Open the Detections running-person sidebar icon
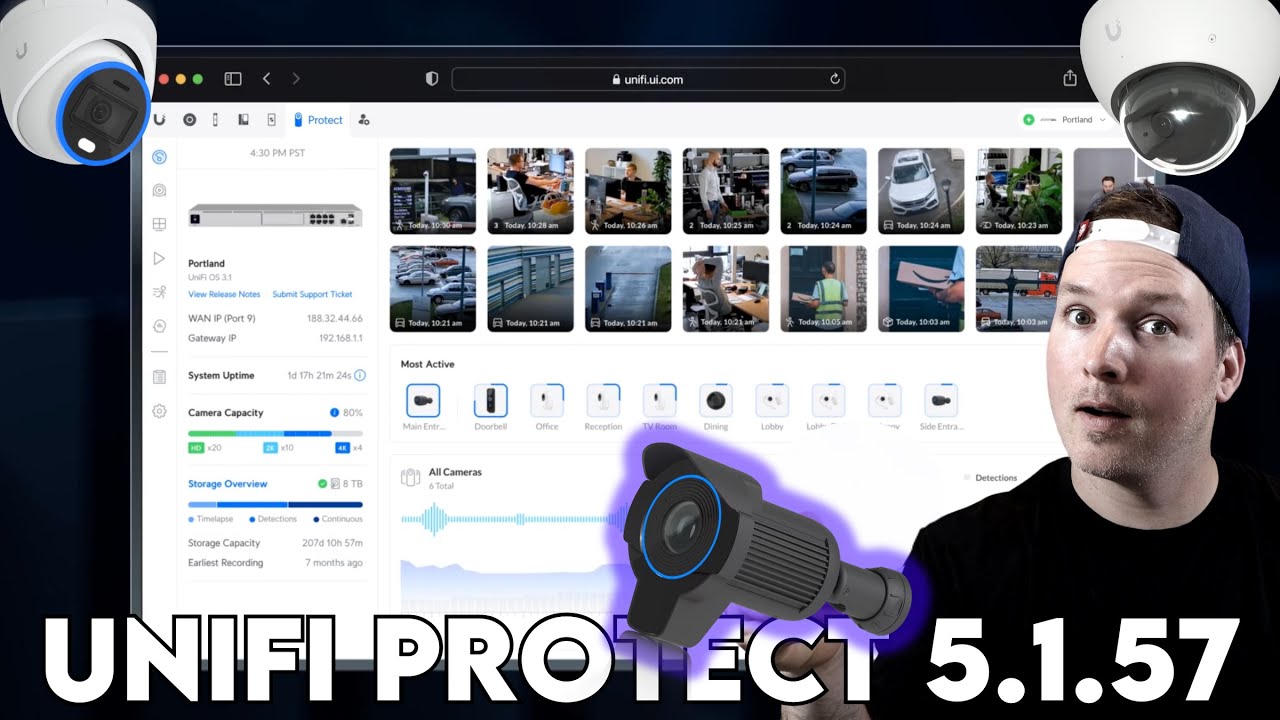The height and width of the screenshot is (720, 1280). [x=159, y=292]
